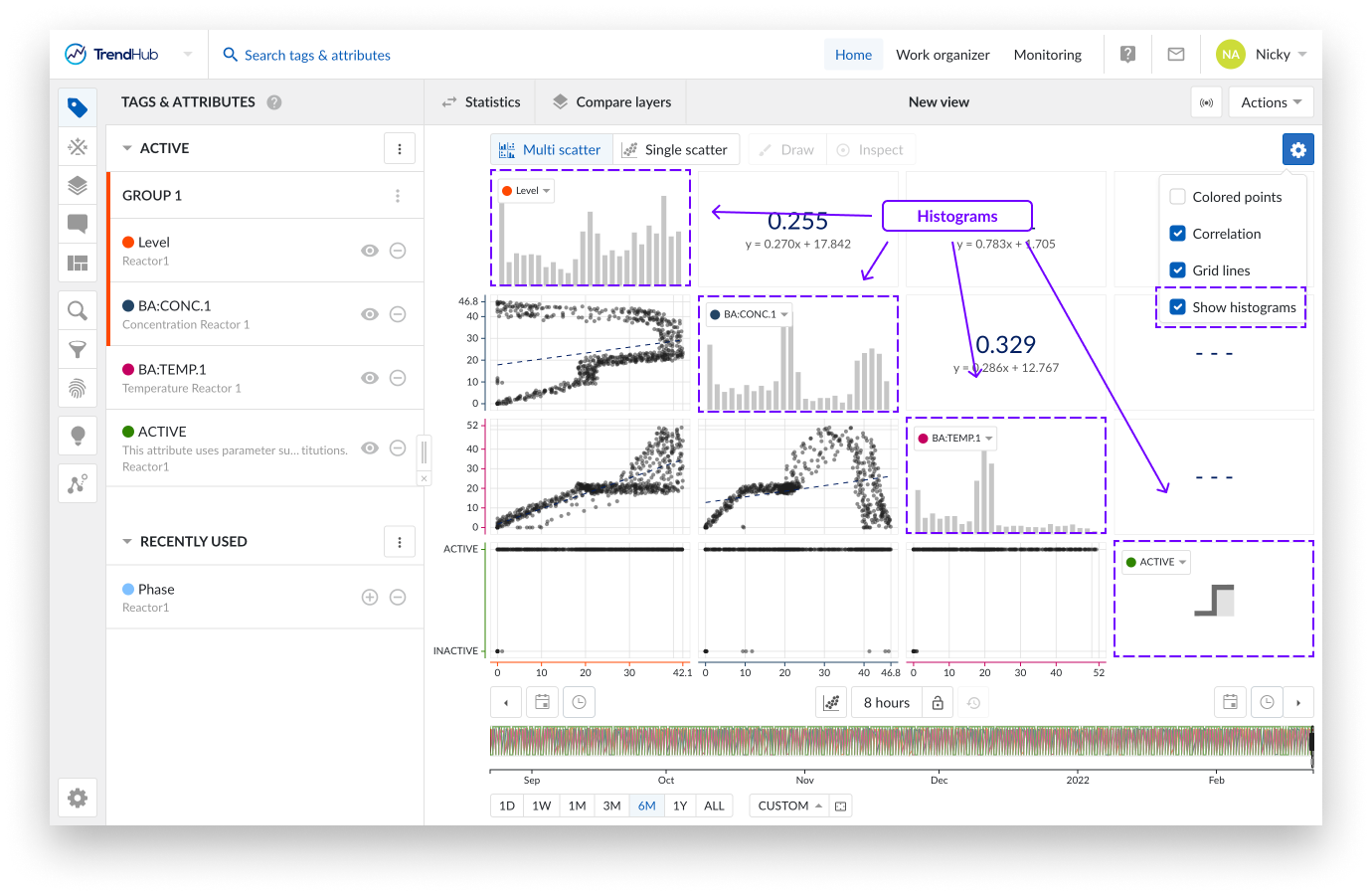This screenshot has width=1372, height=895.
Task: Open the fingerprint sidebar icon
Action: 78,388
